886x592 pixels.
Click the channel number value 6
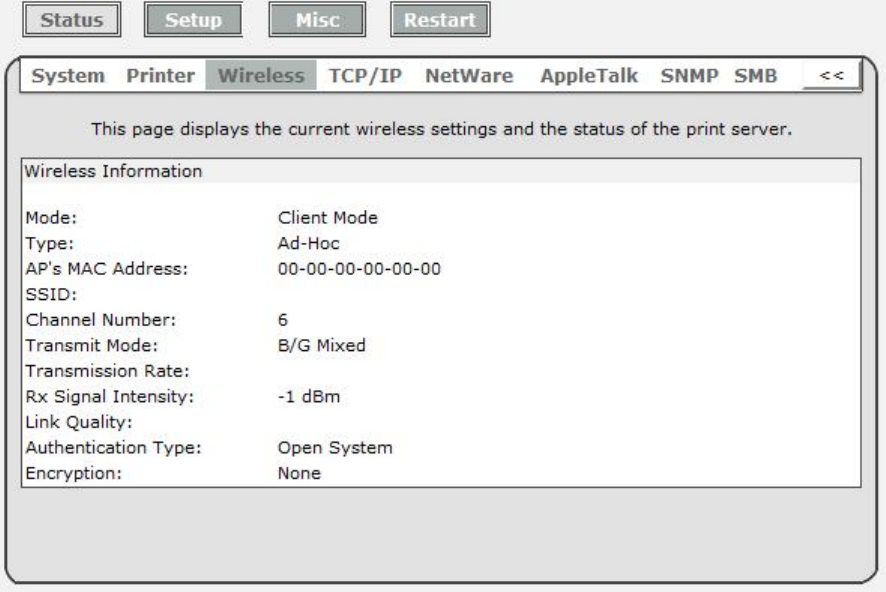283,320
